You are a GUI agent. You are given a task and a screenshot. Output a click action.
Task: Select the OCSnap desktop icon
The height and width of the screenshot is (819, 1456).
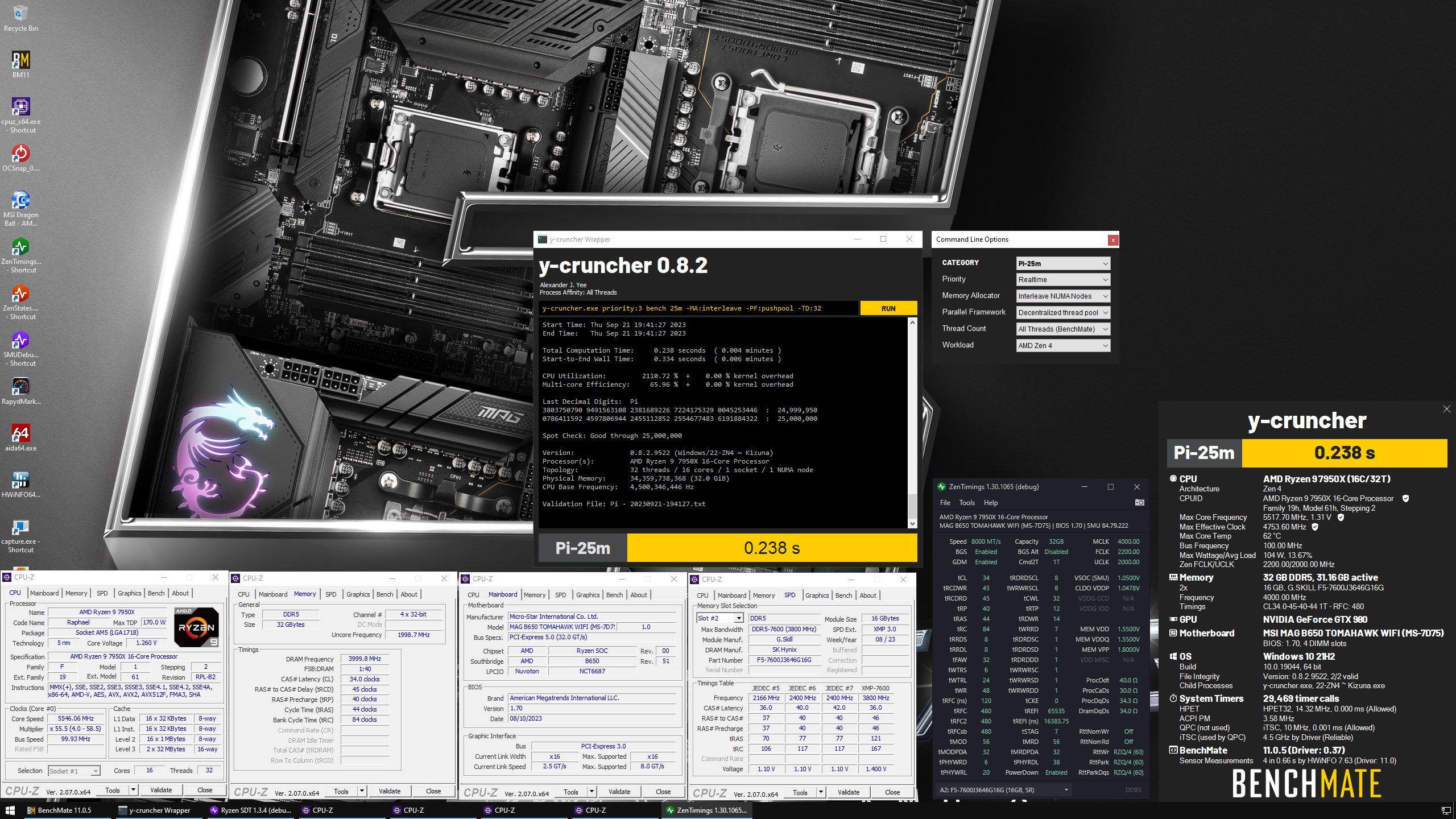click(20, 159)
